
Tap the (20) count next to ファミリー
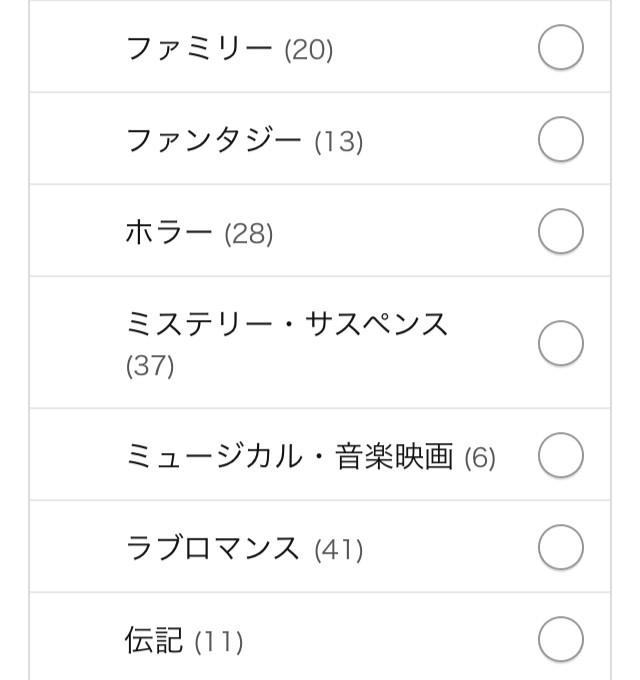point(309,50)
